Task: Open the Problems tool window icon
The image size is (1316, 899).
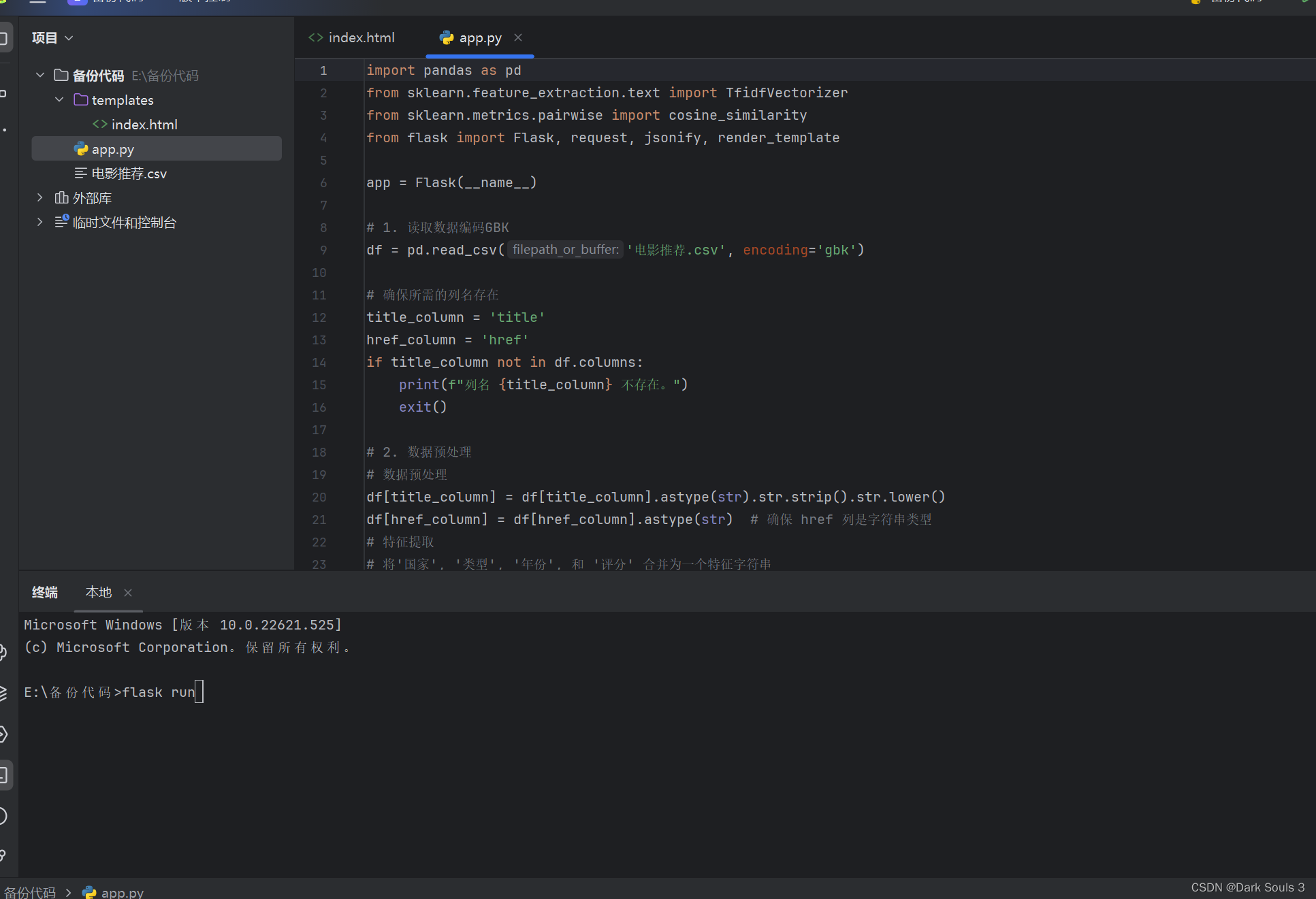Action: (3, 815)
